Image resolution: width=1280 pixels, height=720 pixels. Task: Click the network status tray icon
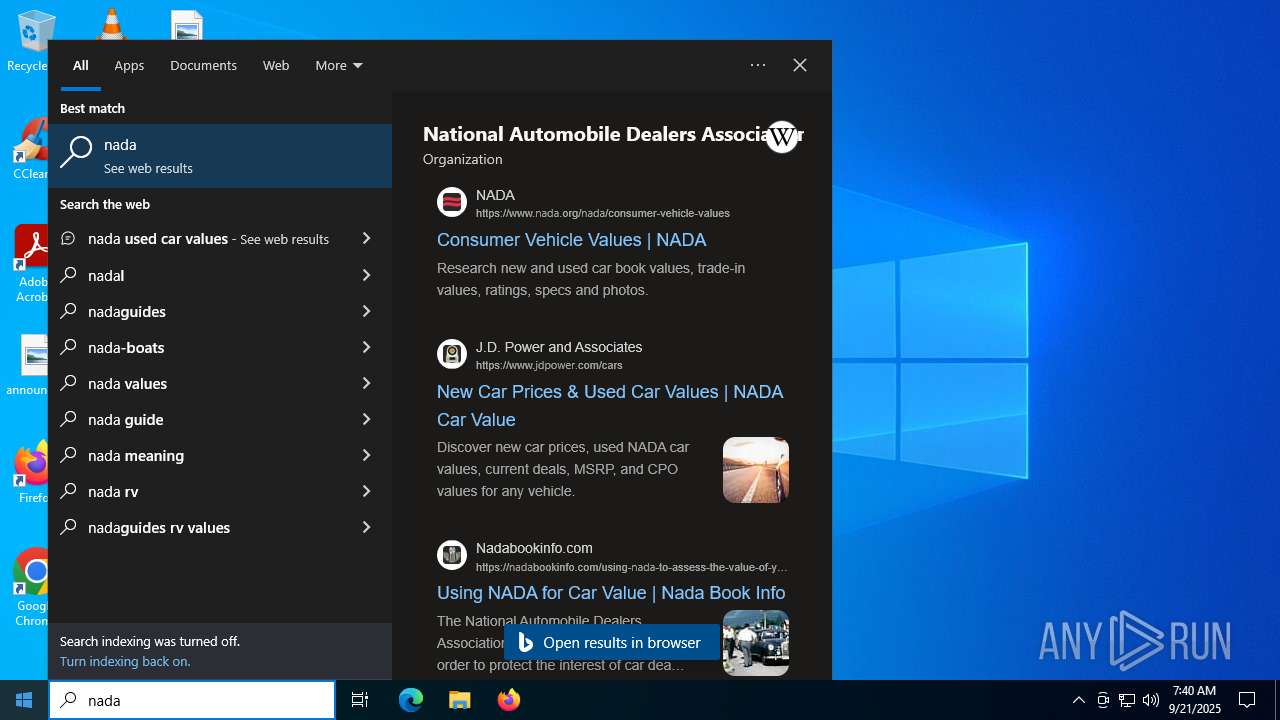pyautogui.click(x=1127, y=700)
